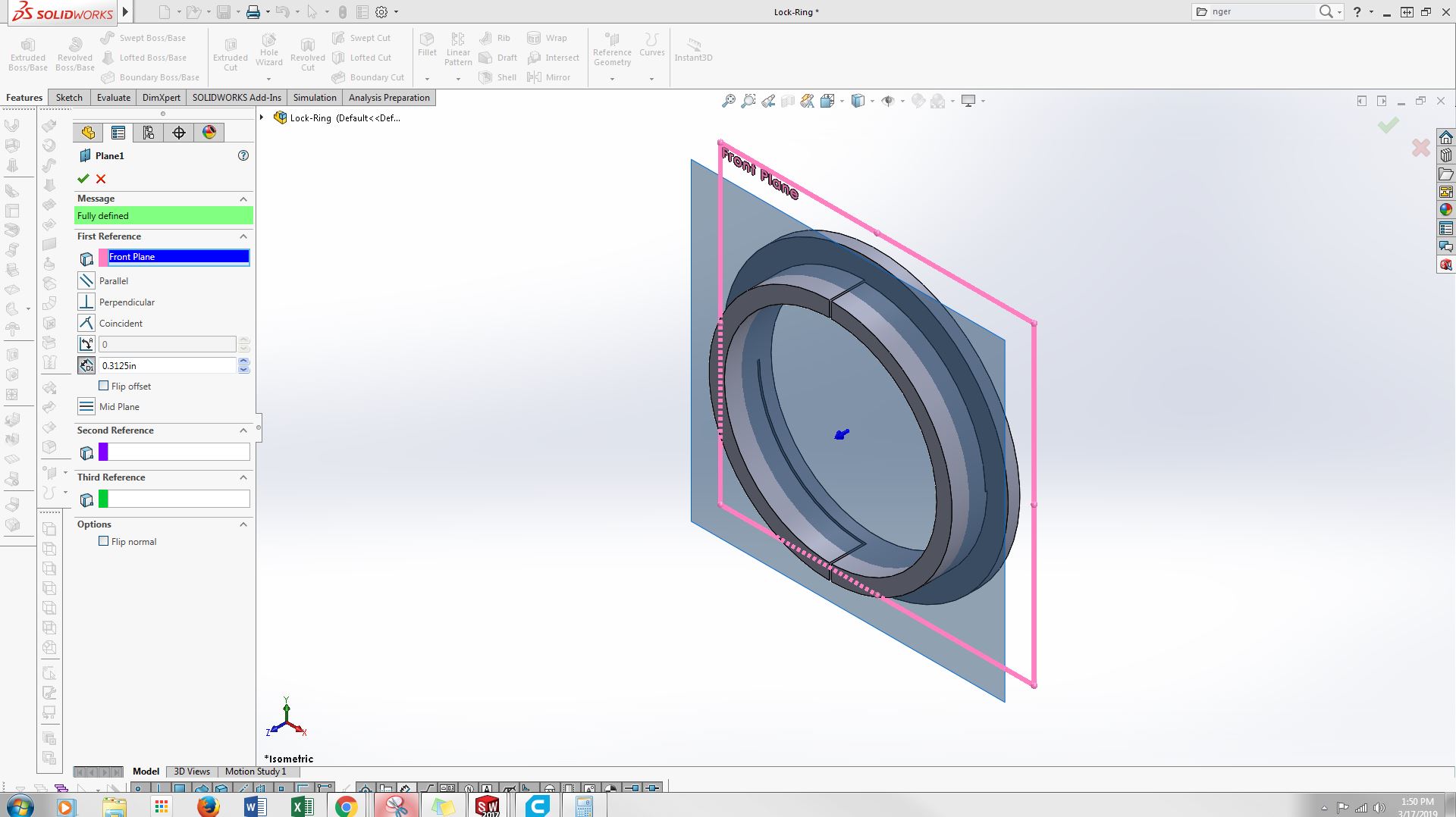1456x817 pixels.
Task: Open the Hole Wizard tool
Action: click(269, 50)
